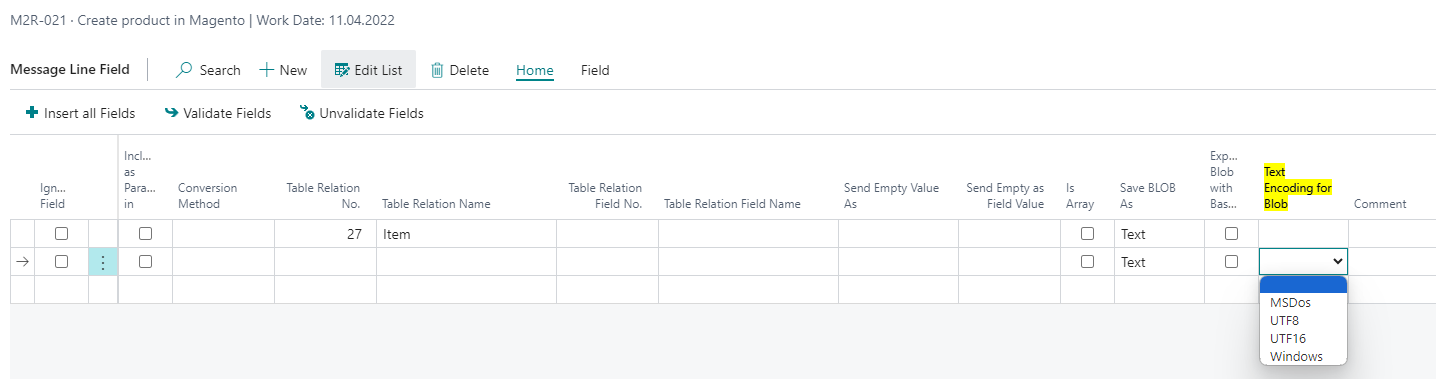
Task: Click the Search magnifier icon
Action: (184, 70)
